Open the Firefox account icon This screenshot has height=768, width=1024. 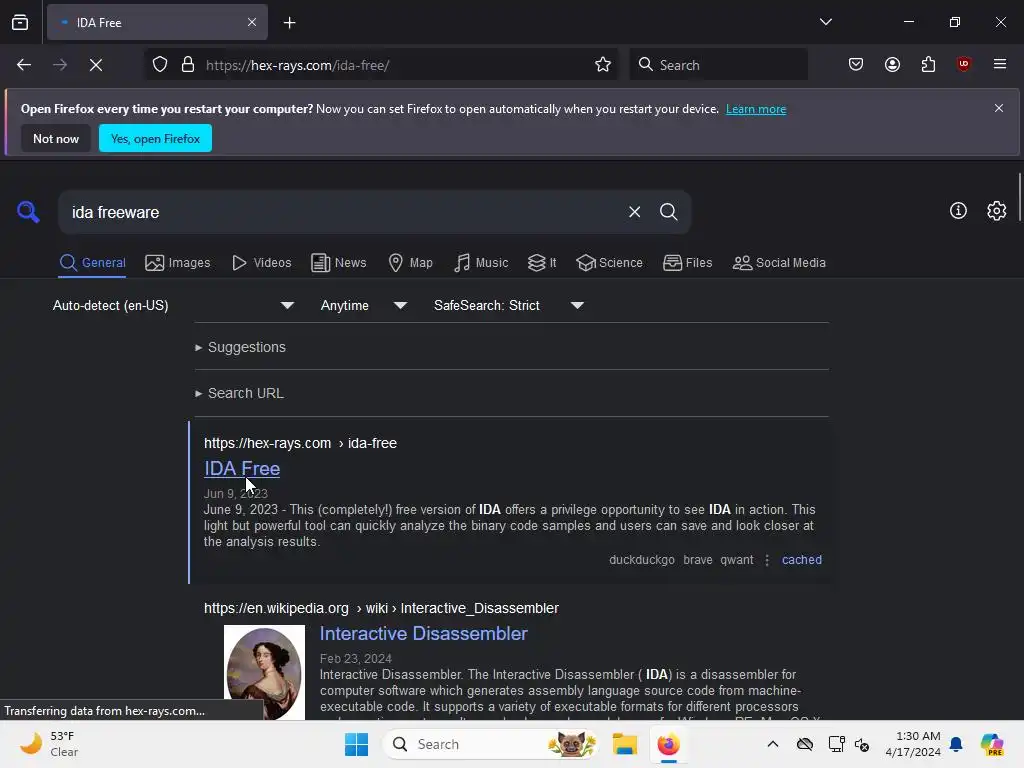coord(892,65)
